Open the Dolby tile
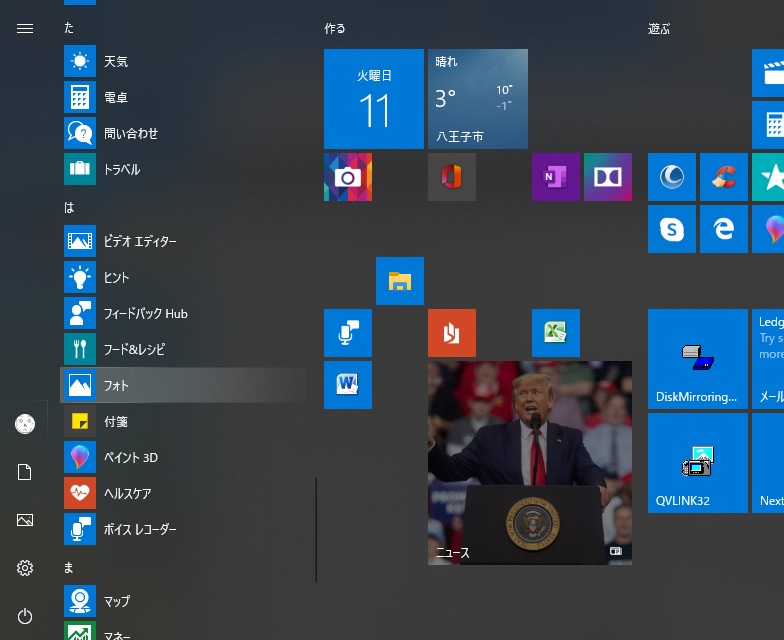 [x=608, y=177]
